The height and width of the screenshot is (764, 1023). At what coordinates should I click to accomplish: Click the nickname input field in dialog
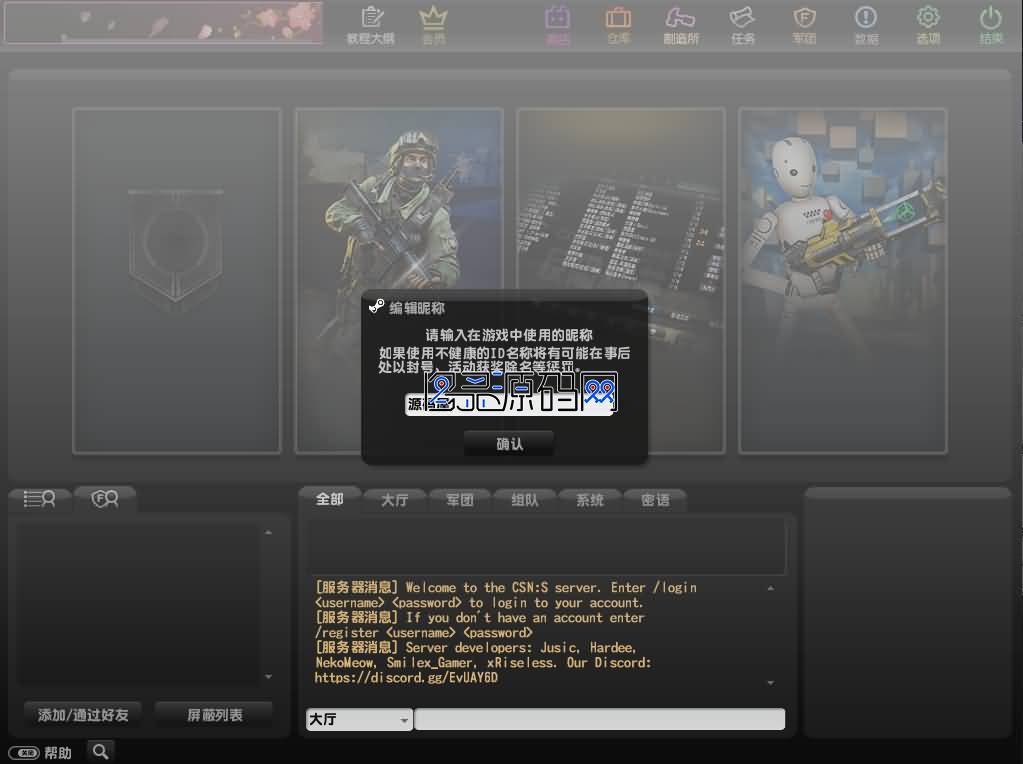click(509, 404)
